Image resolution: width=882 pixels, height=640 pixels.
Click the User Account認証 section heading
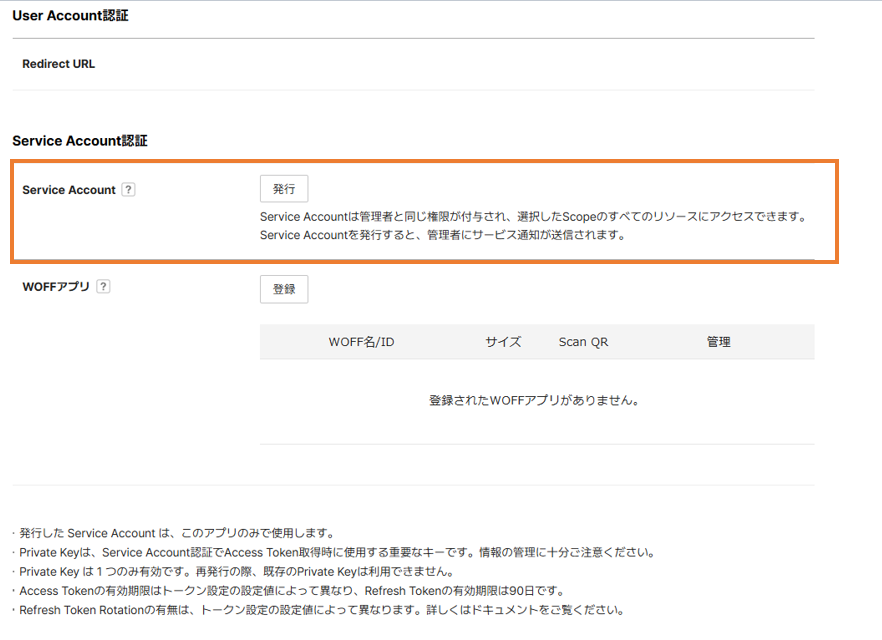(x=70, y=16)
